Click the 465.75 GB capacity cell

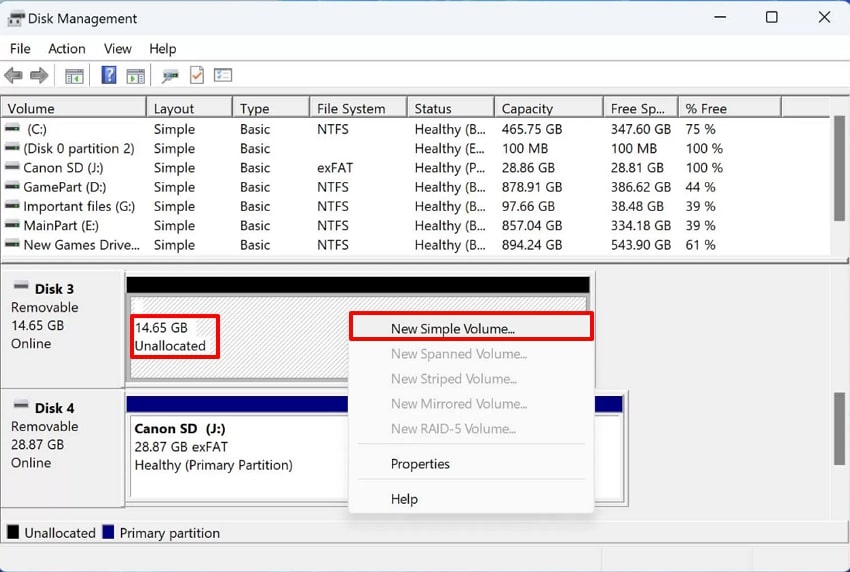[x=532, y=129]
